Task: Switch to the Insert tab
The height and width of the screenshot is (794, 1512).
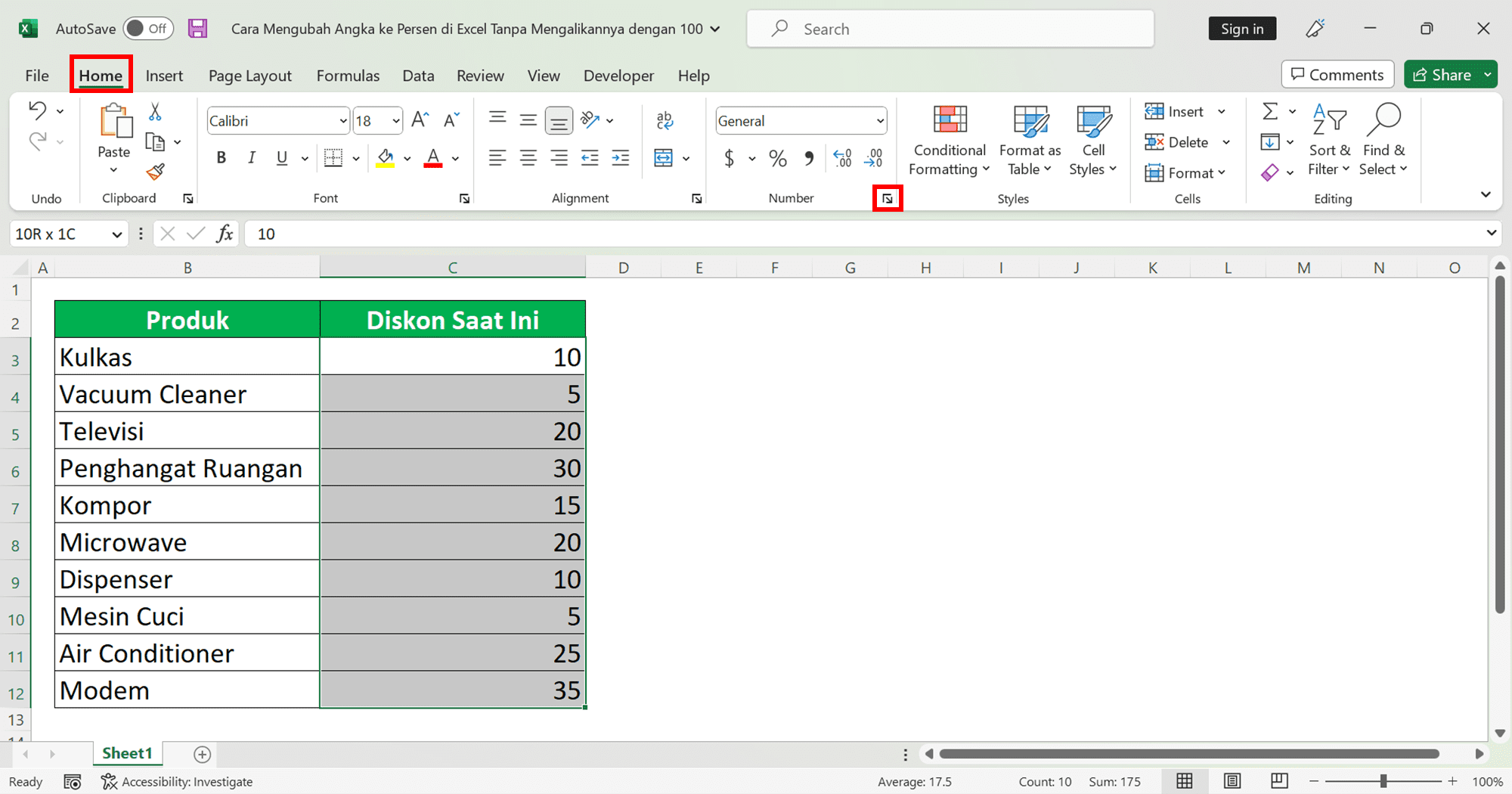Action: pyautogui.click(x=164, y=76)
